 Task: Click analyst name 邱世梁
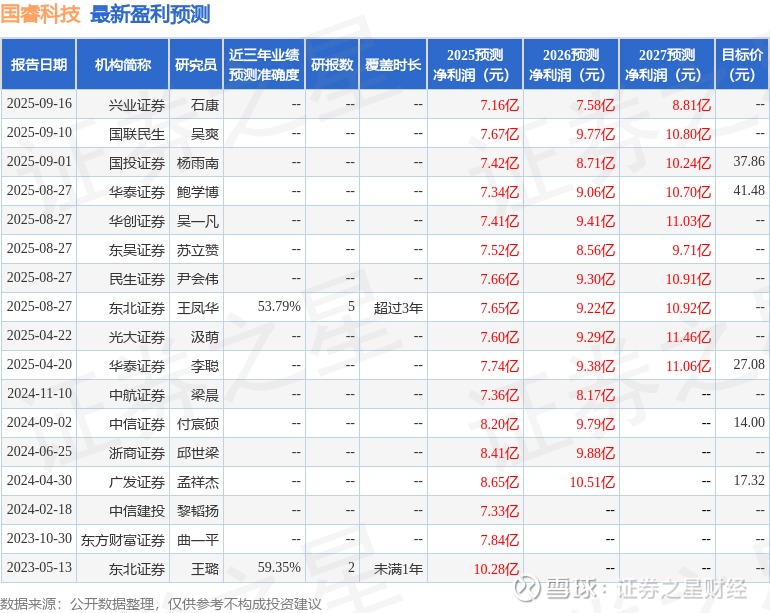(197, 453)
